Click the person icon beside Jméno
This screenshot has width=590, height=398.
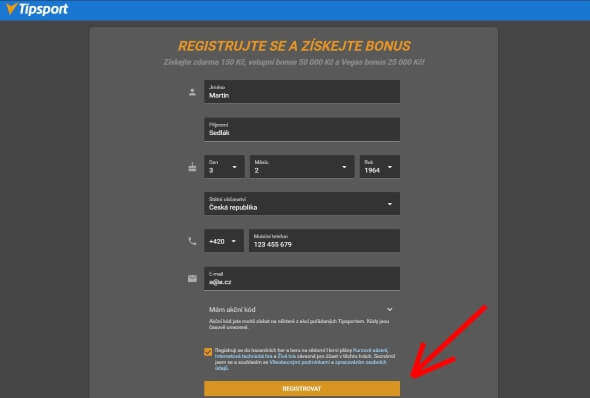pos(192,92)
